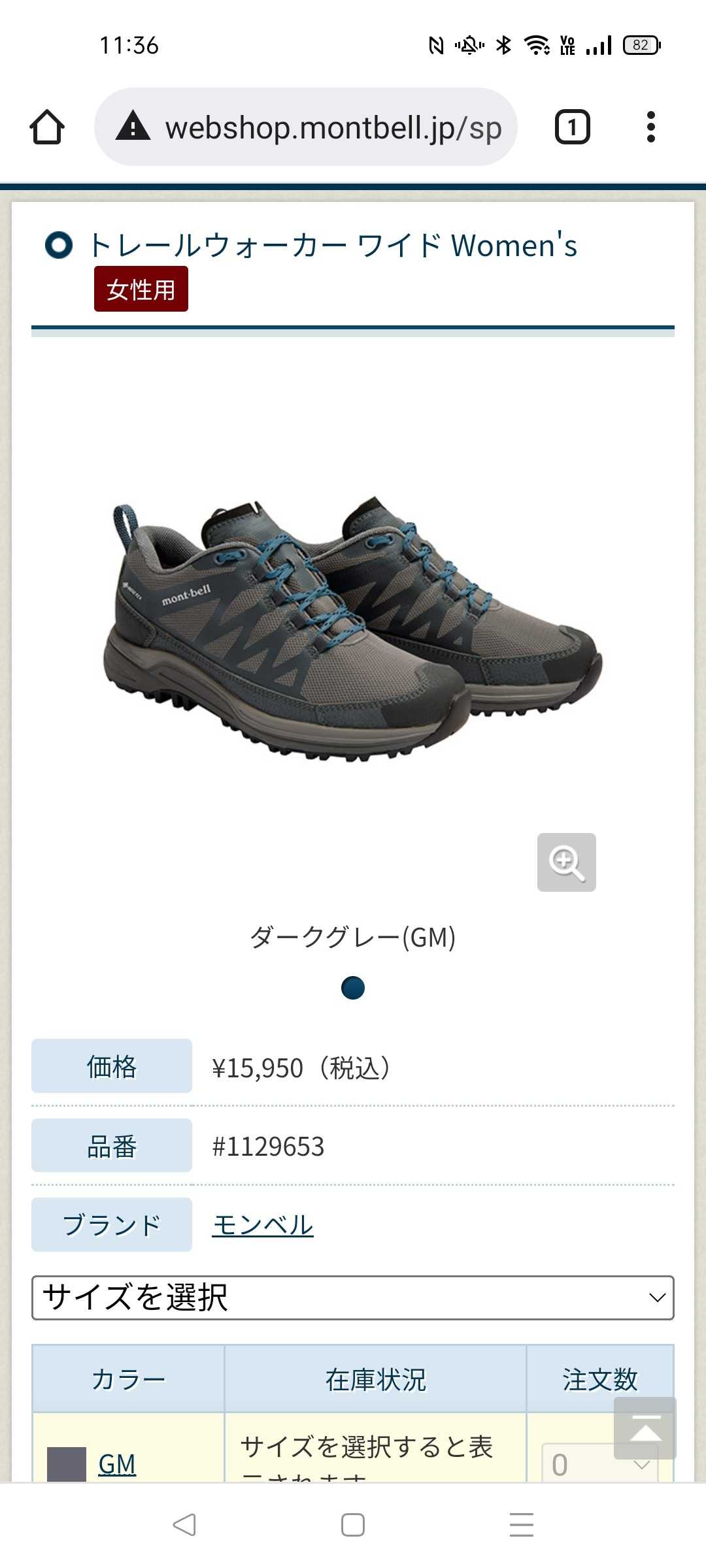Open the tab switcher showing 1 tab
The image size is (706, 1568).
pos(572,127)
